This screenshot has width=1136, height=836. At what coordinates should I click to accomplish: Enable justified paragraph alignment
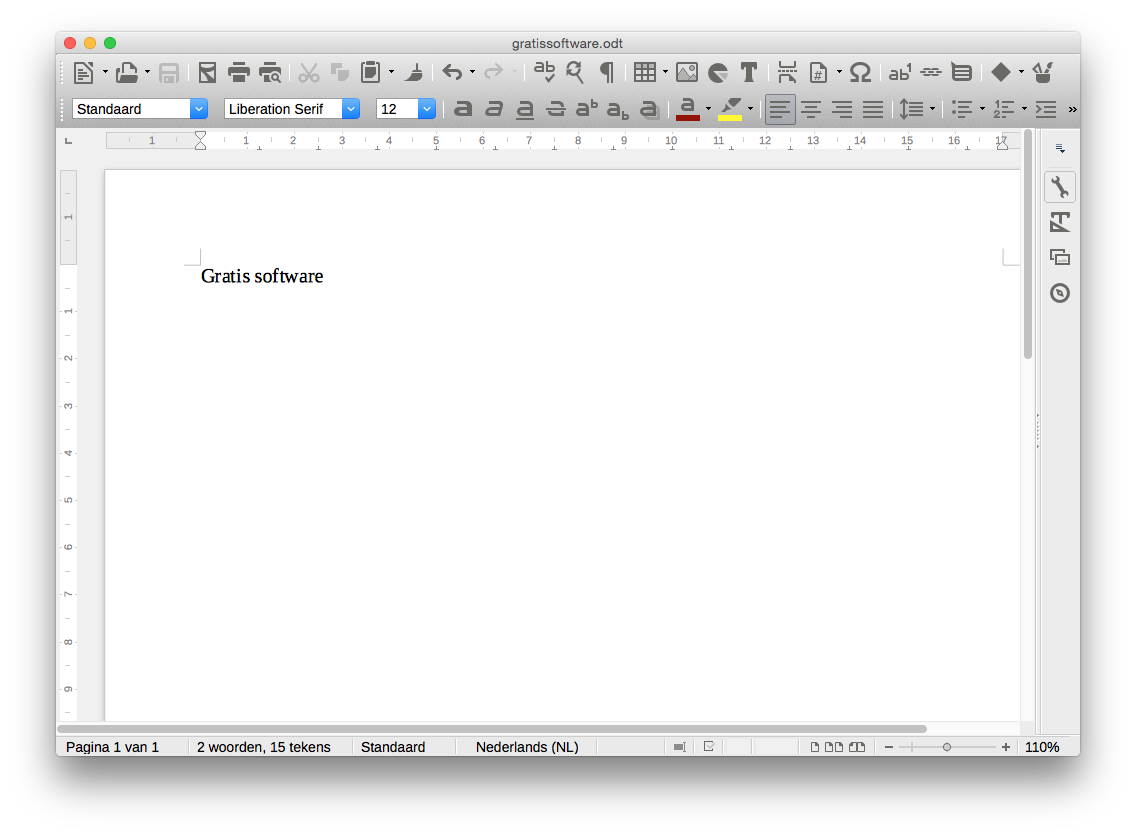(x=873, y=109)
